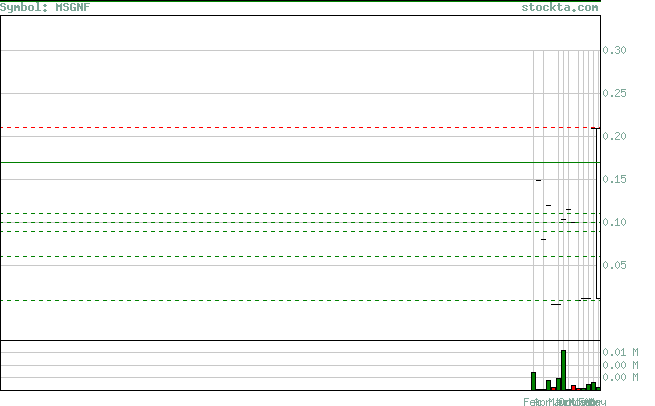Select the 0.05 price axis label
655x406 pixels.
coord(614,266)
